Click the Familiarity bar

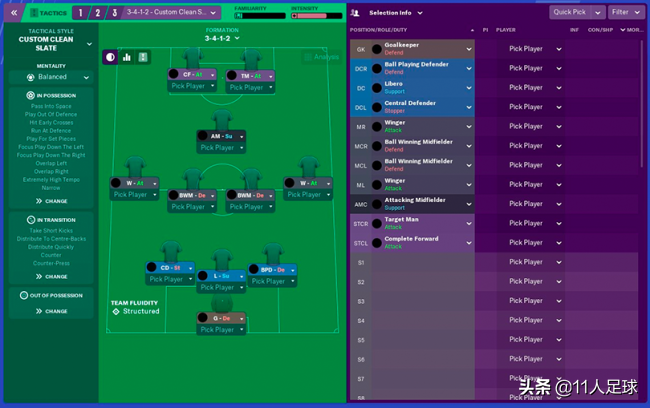coord(260,16)
